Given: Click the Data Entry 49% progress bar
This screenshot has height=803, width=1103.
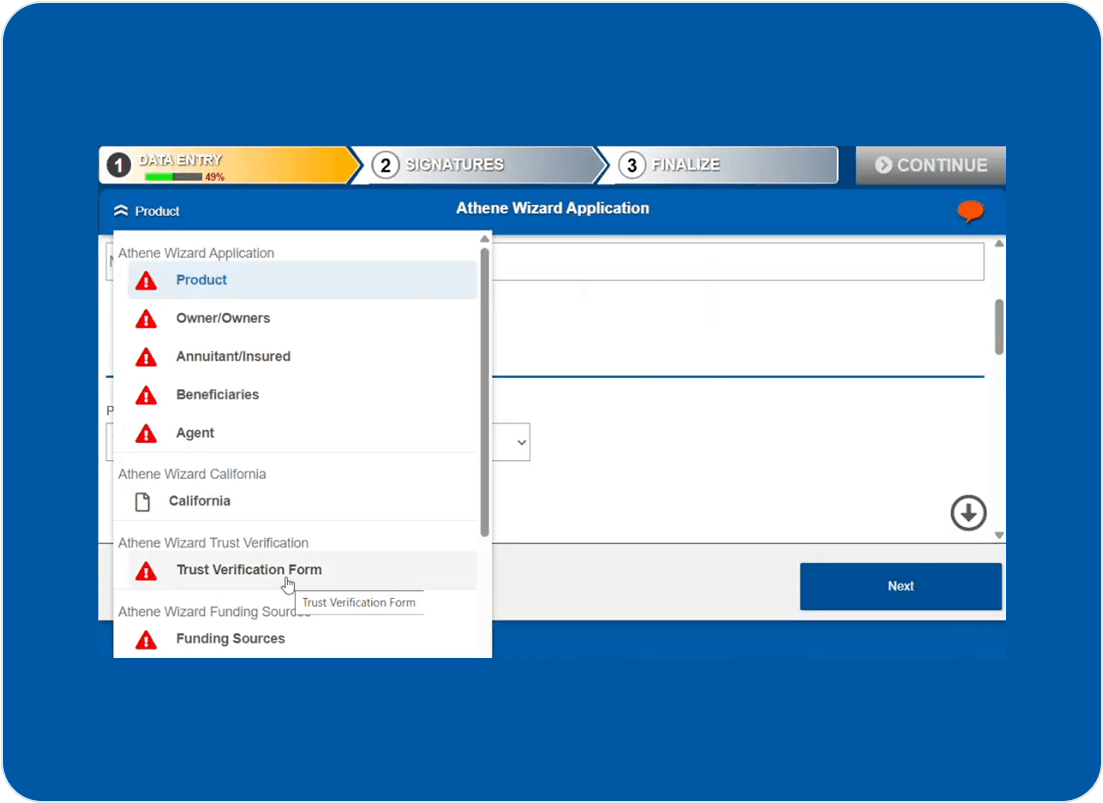Looking at the screenshot, I should [173, 176].
